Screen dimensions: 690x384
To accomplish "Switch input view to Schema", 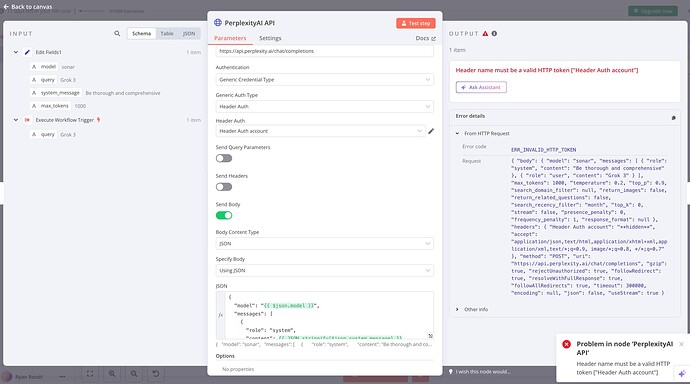I will click(x=141, y=33).
